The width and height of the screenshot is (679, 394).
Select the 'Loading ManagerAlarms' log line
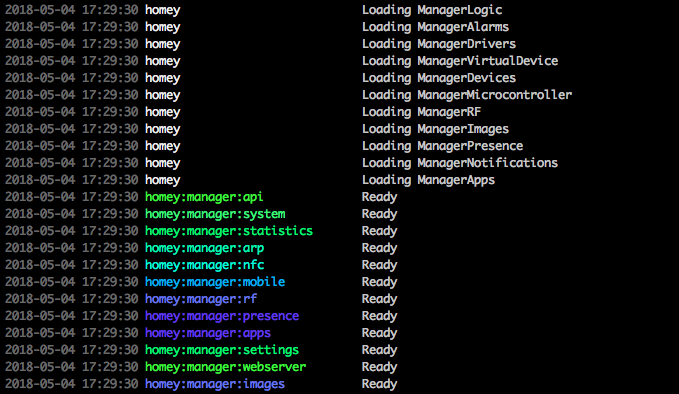(435, 27)
